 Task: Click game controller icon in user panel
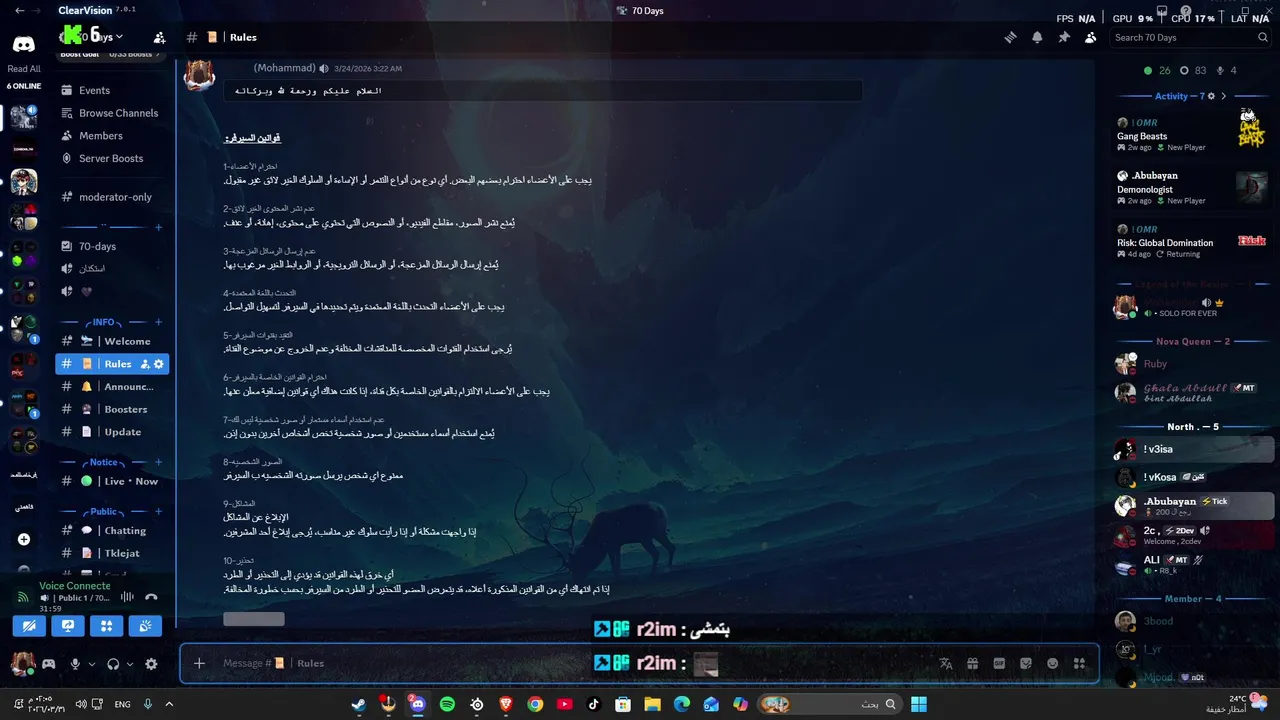tap(47, 663)
